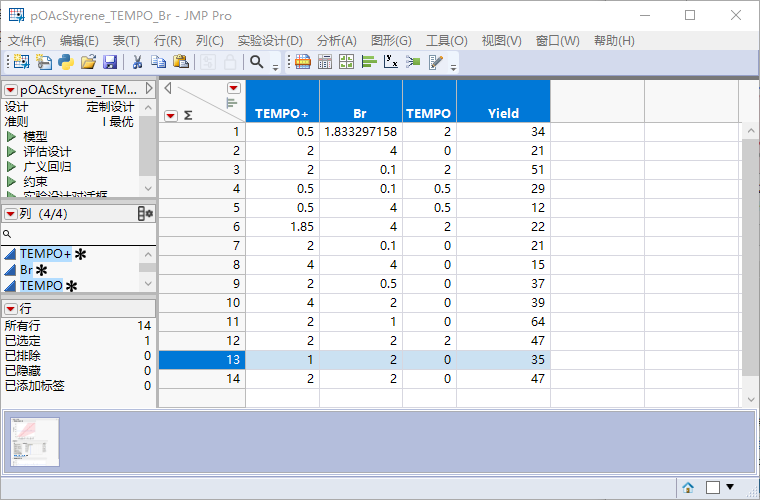Click the Cut scissors icon
The image size is (760, 500).
pos(138,62)
